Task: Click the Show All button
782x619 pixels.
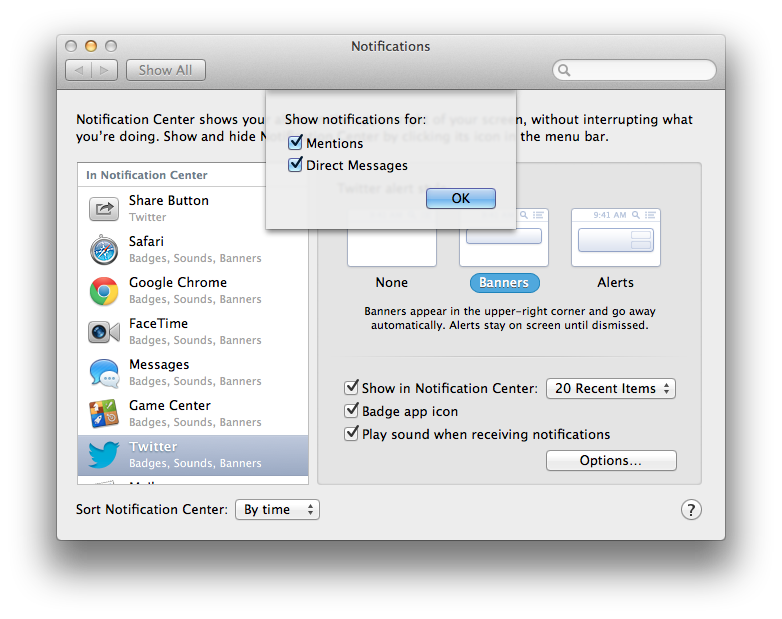Action: point(166,70)
